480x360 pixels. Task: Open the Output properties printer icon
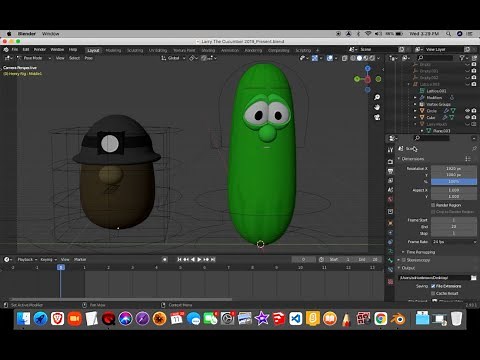click(x=390, y=171)
